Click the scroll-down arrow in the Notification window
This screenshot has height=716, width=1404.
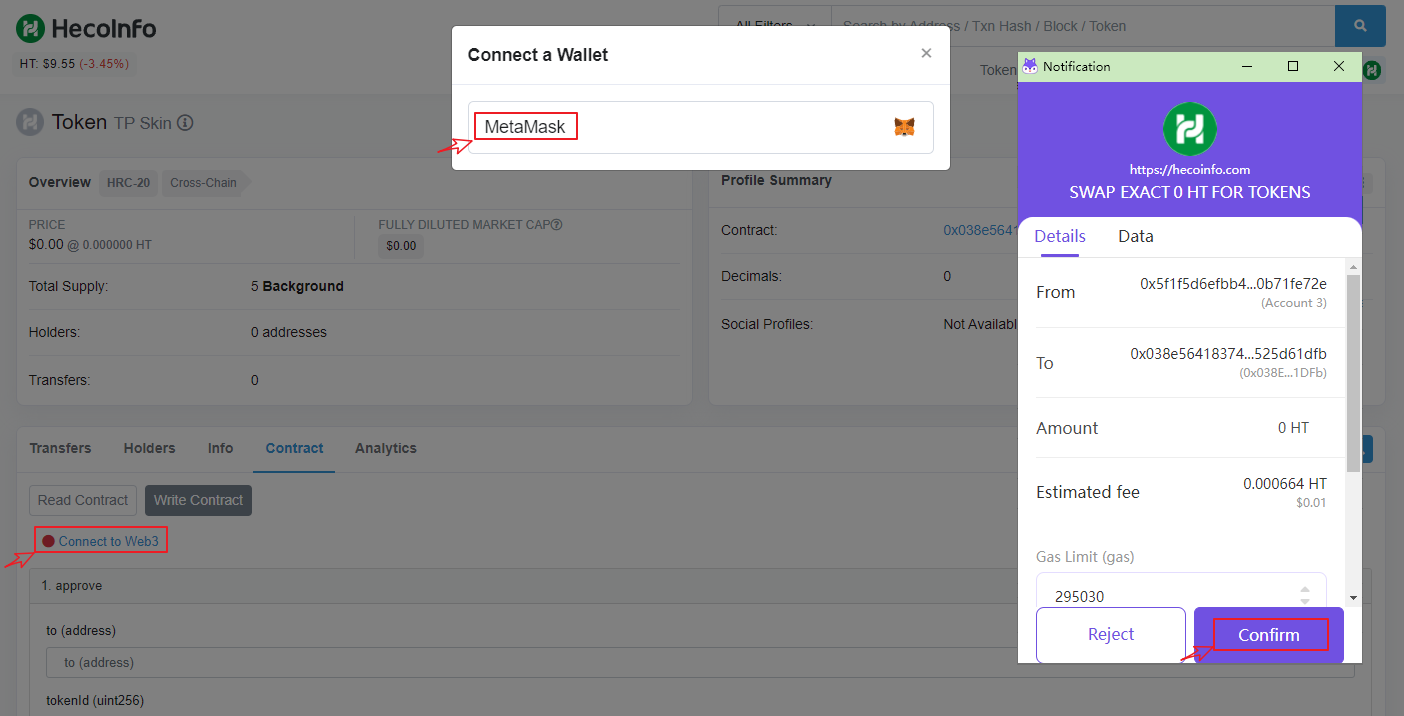click(1353, 597)
